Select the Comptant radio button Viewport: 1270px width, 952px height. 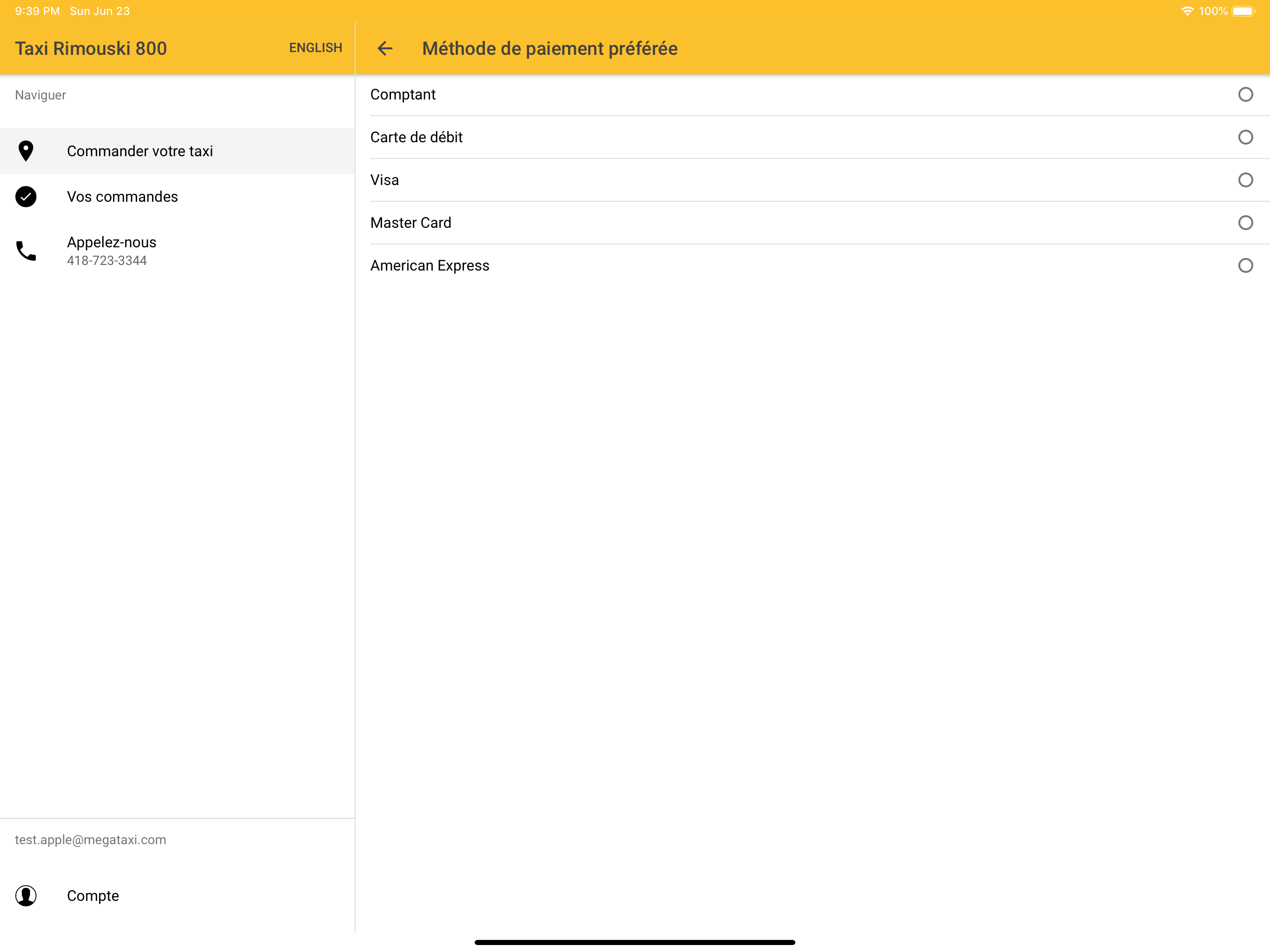tap(1245, 94)
